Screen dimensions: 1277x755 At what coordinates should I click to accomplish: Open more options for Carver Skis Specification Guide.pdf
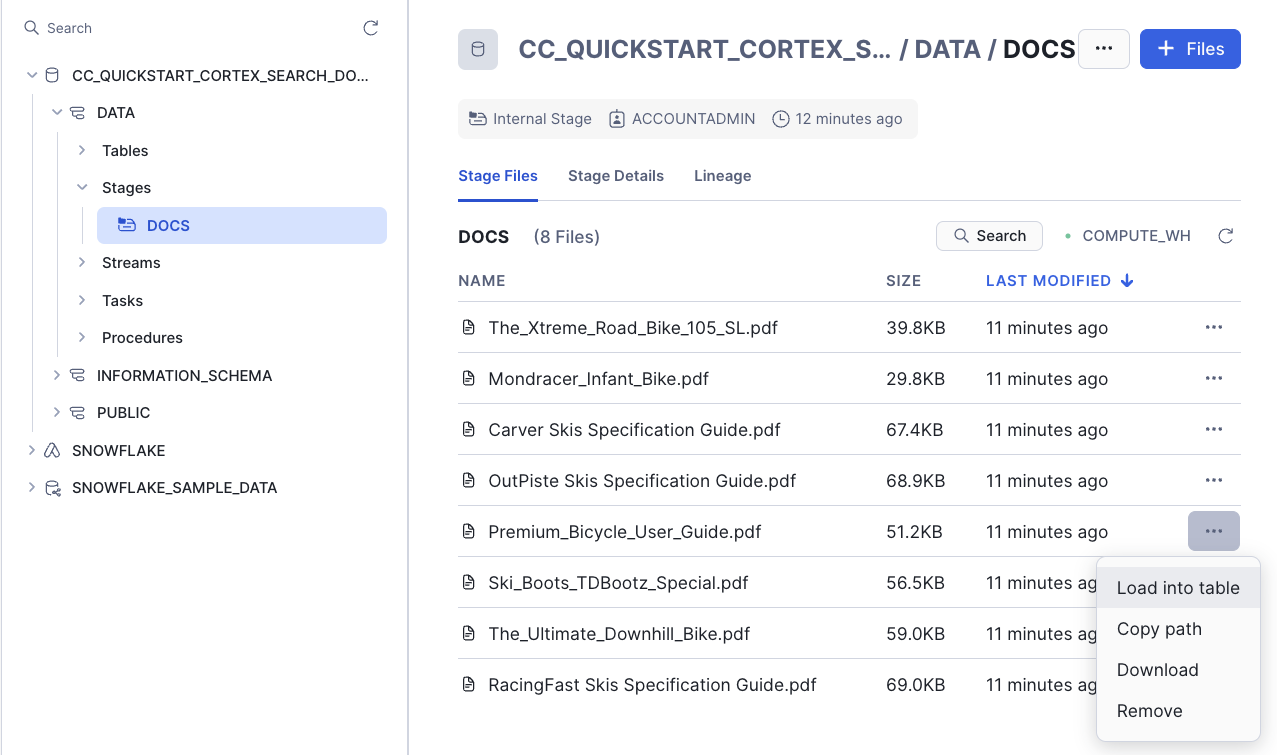[1213, 430]
